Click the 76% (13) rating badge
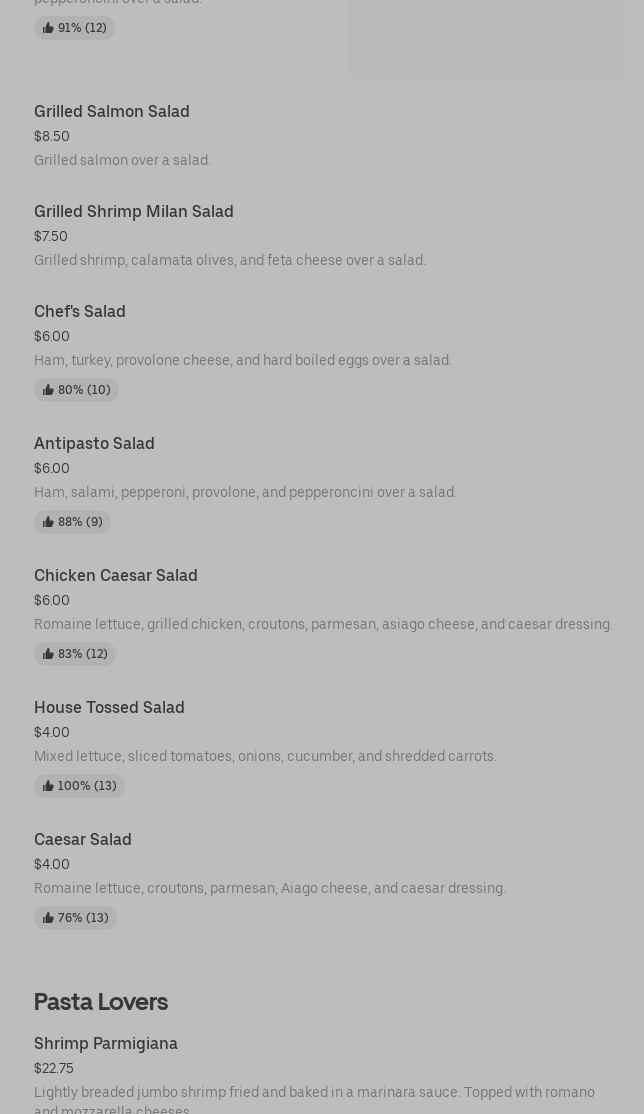The image size is (644, 1114). click(76, 918)
